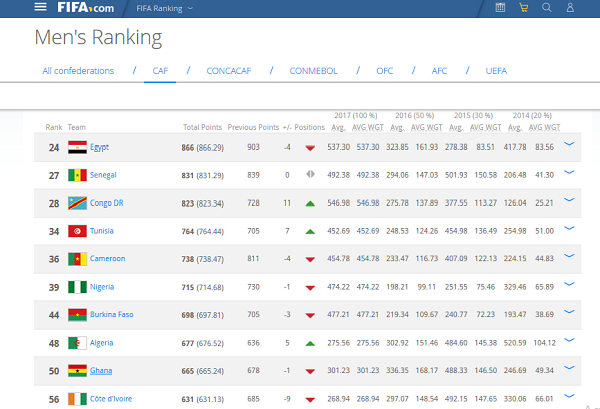
Task: Open the hamburger menu icon
Action: point(40,7)
